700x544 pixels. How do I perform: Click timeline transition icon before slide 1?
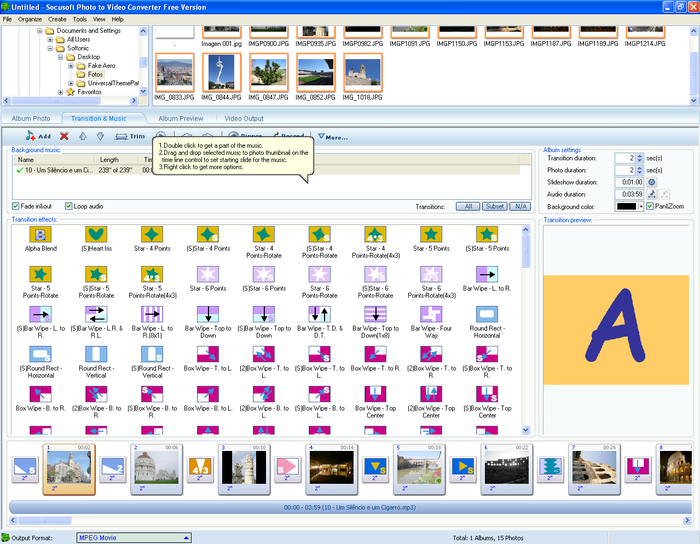pos(25,469)
